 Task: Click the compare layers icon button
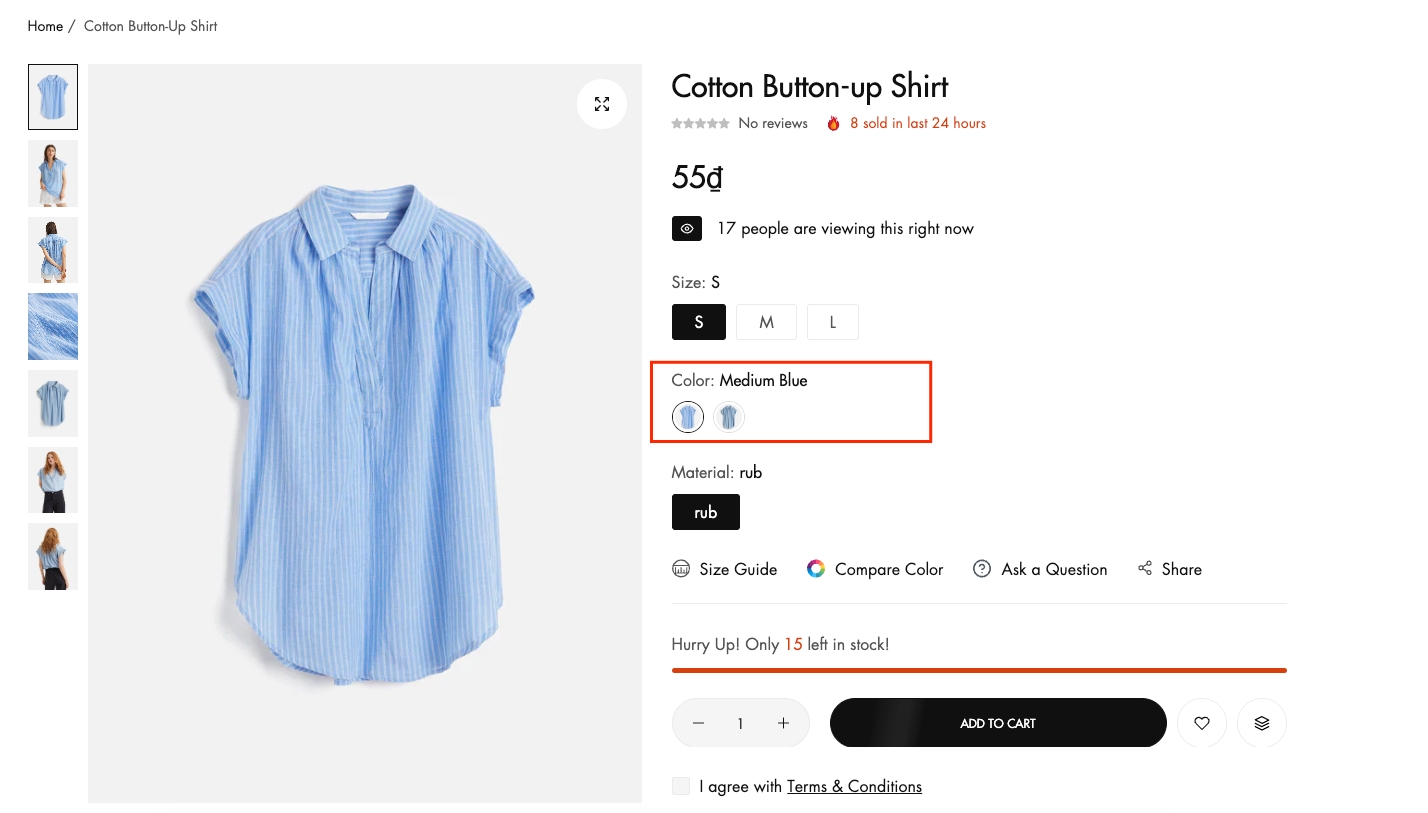tap(1262, 723)
